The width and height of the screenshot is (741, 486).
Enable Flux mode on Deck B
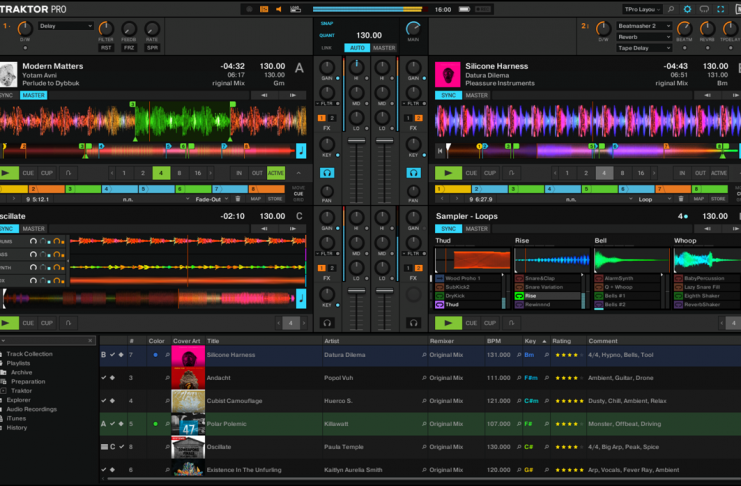pyautogui.click(x=511, y=173)
